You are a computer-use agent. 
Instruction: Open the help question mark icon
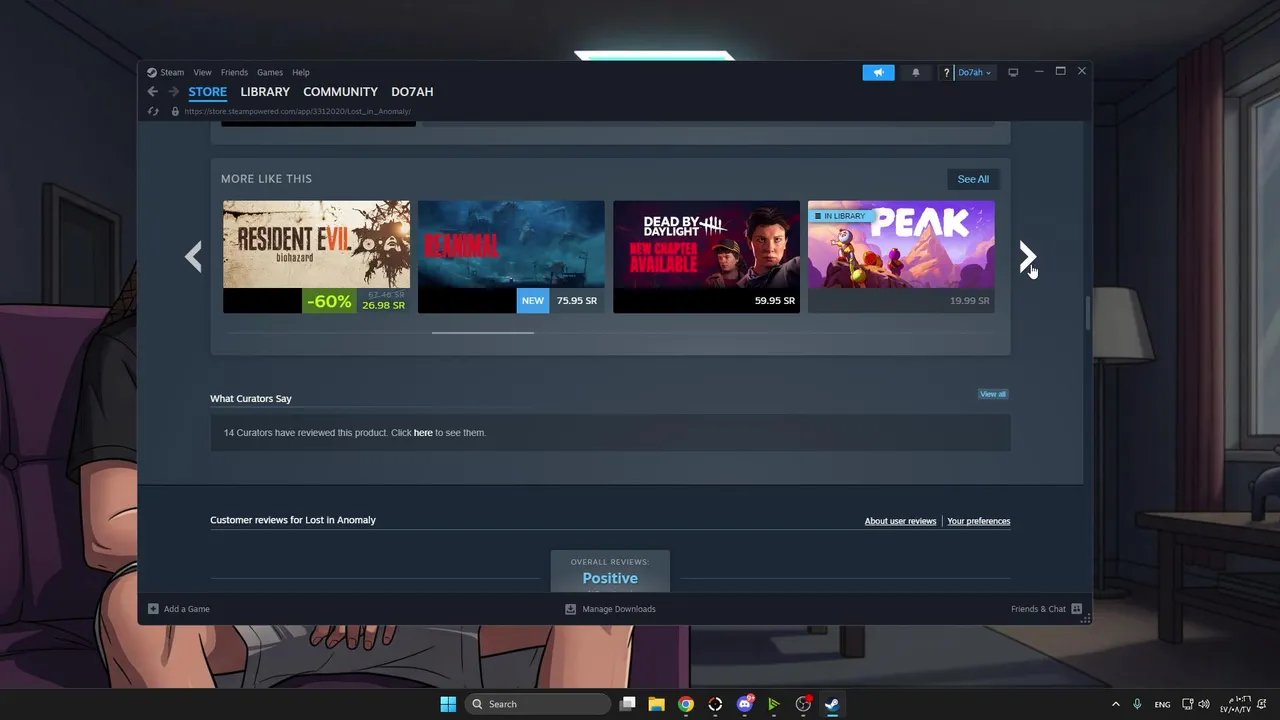click(x=946, y=72)
